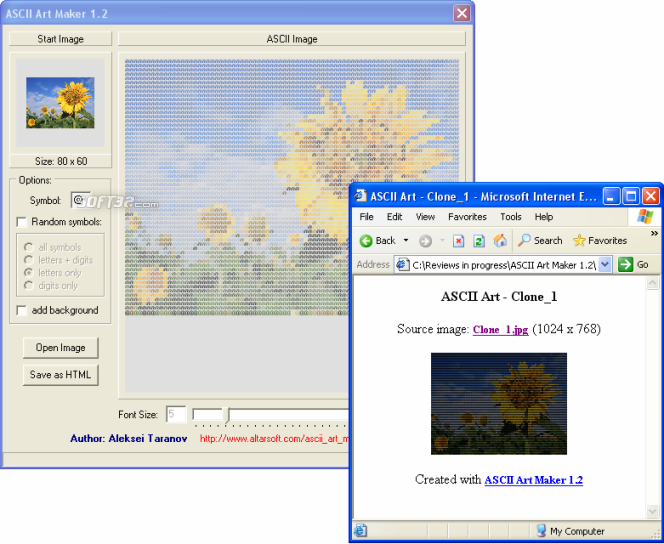Viewport: 664px width, 544px height.
Task: Open the Help menu in Internet Explorer
Action: pyautogui.click(x=544, y=217)
